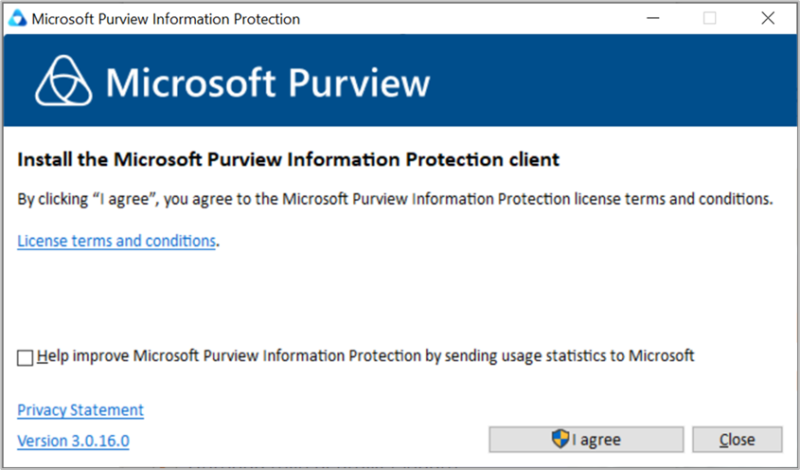Click the Version 3.0.16.0 link
This screenshot has height=470, width=800.
point(73,440)
